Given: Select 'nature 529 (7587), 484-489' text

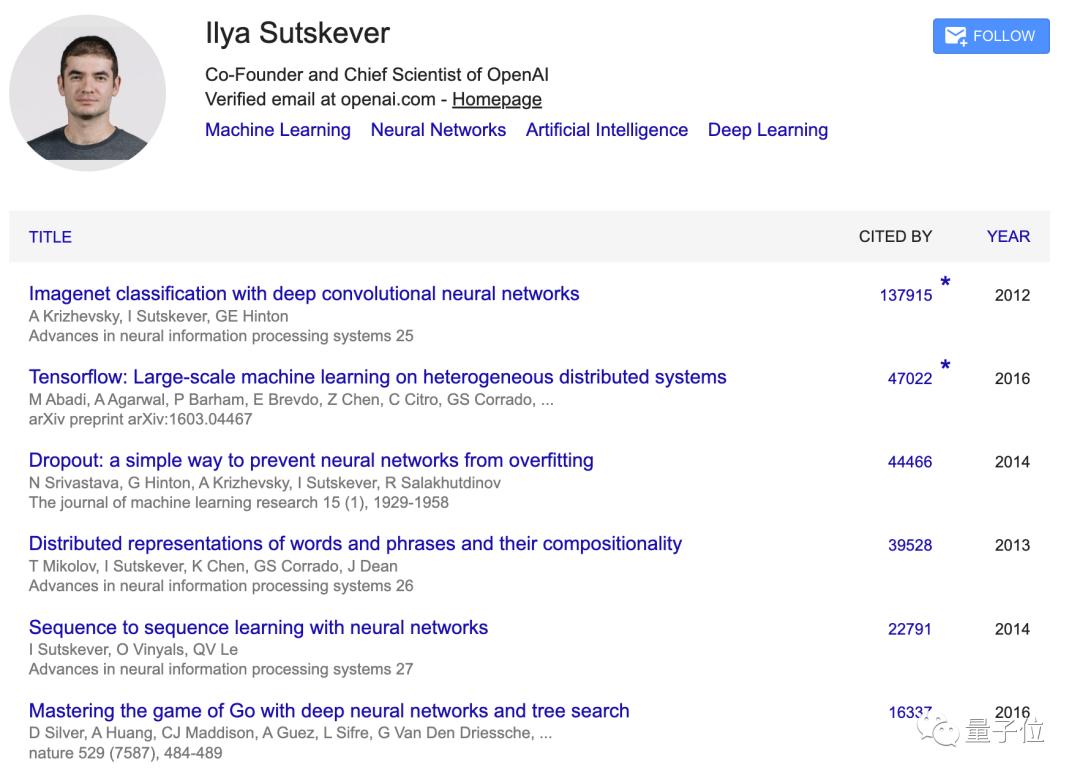Looking at the screenshot, I should tap(125, 753).
